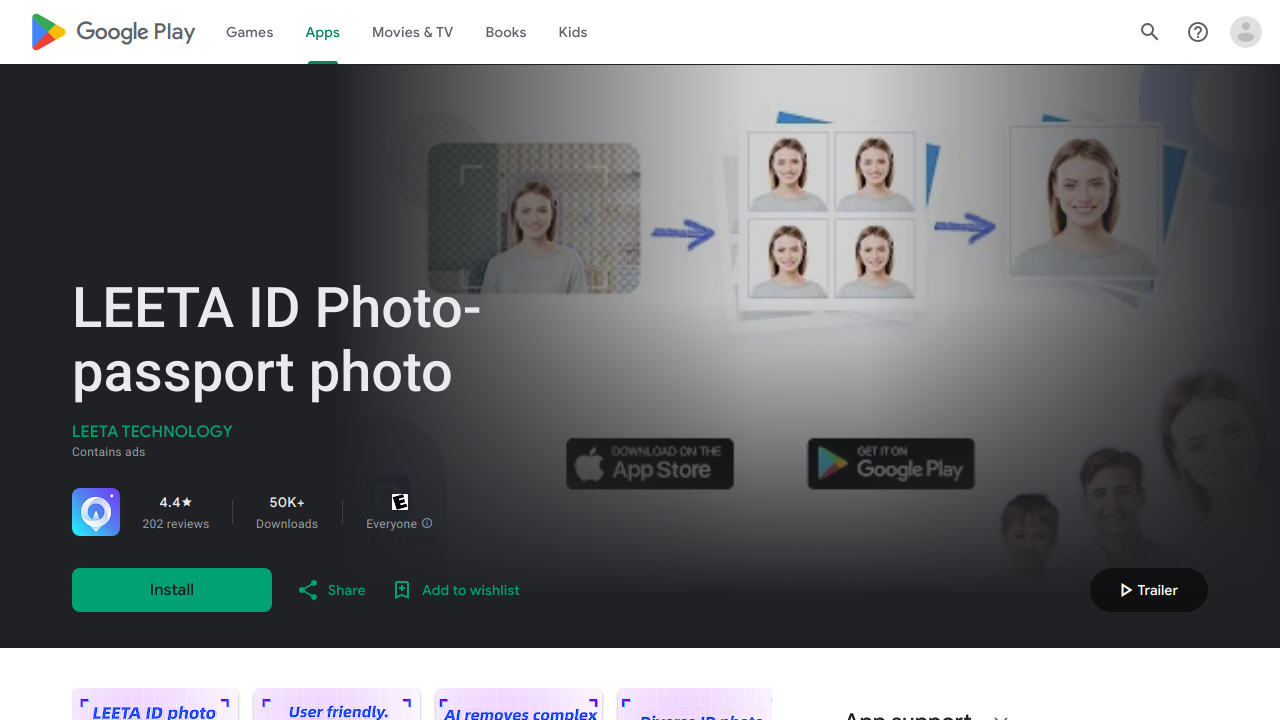Click the account avatar icon

coord(1246,32)
